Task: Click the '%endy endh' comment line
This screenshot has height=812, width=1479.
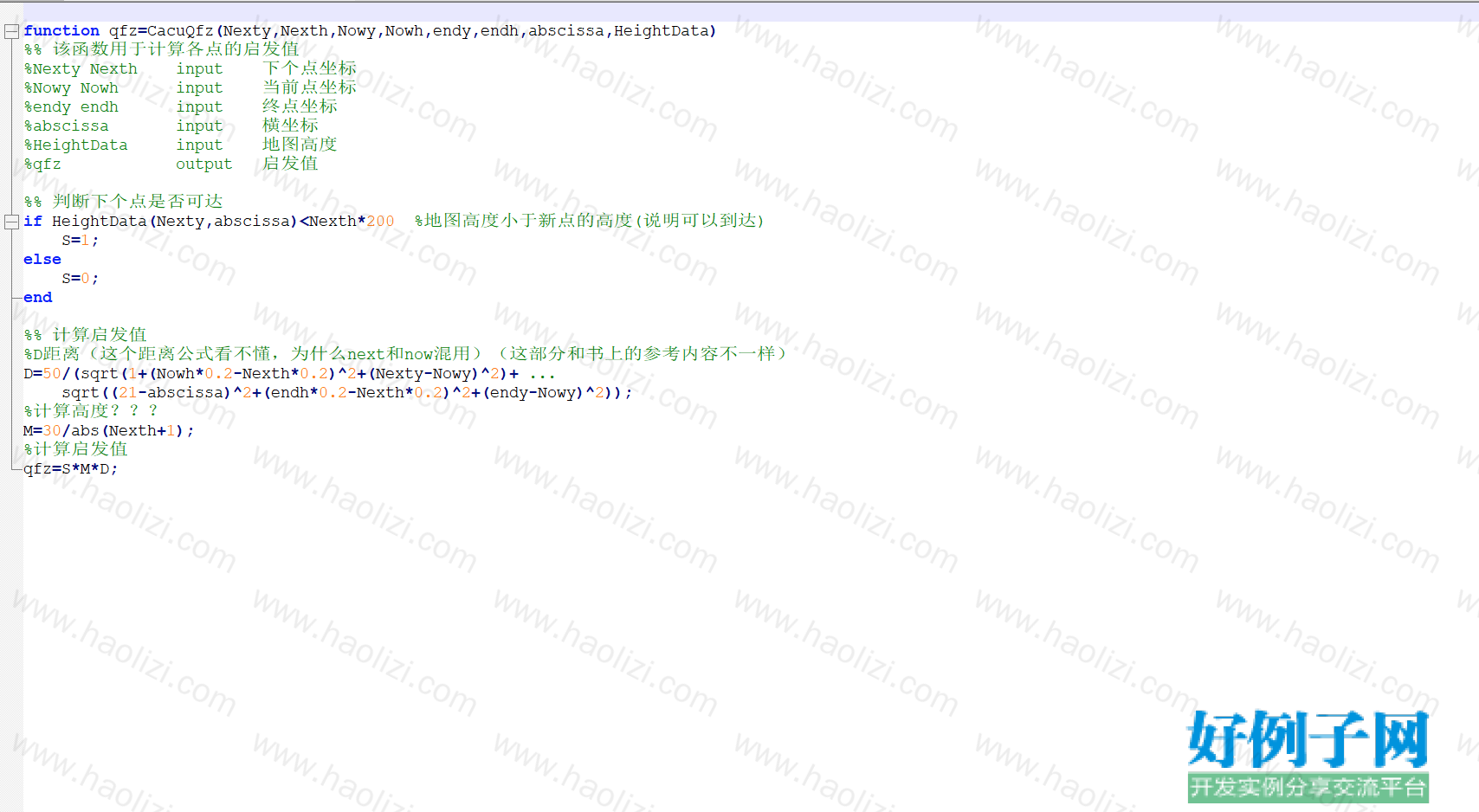Action: pyautogui.click(x=181, y=106)
